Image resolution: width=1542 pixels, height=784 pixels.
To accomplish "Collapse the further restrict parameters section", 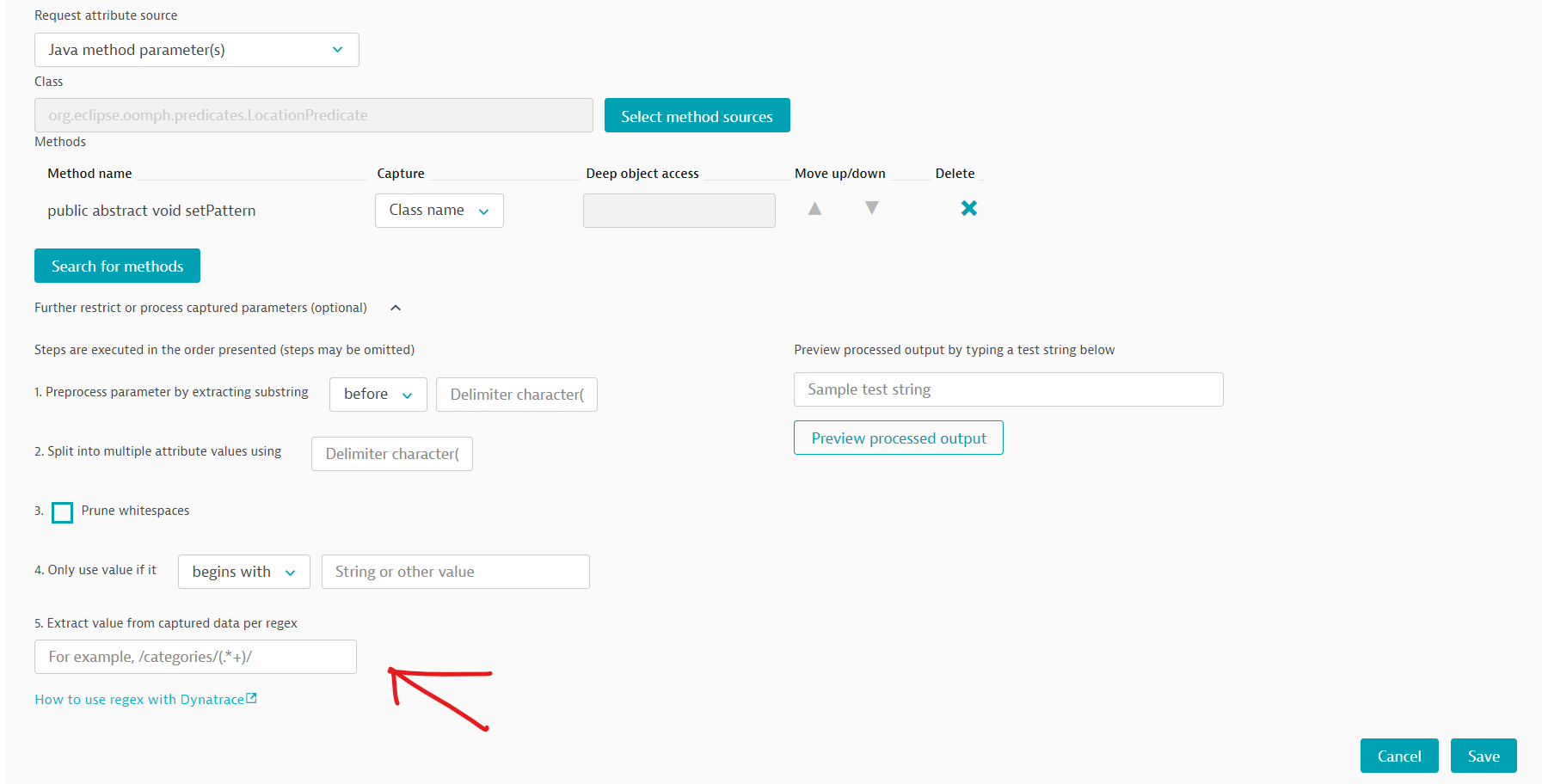I will pos(396,308).
